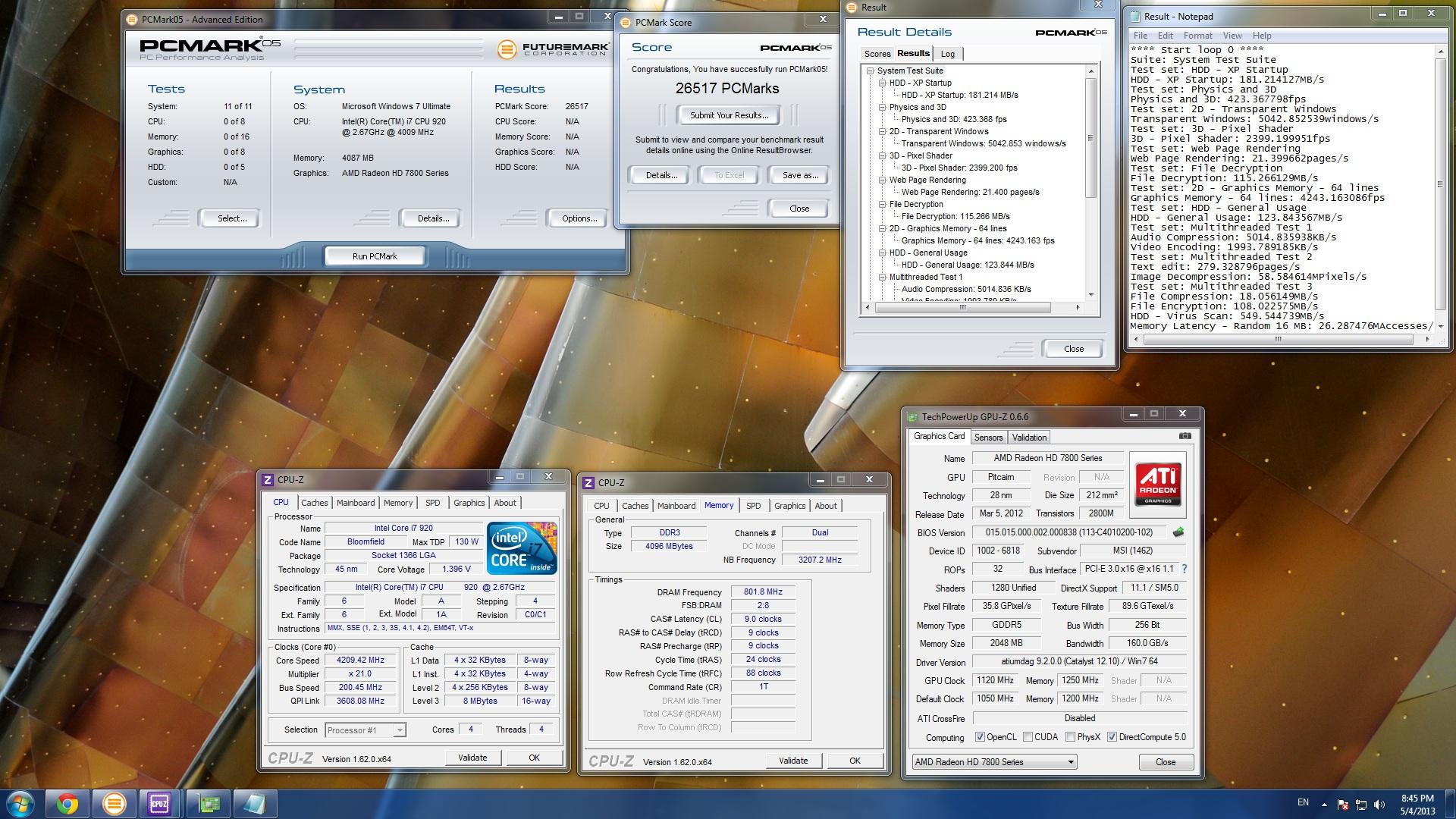This screenshot has height=819, width=1456.
Task: Collapse the HDD - XP Startup node
Action: tap(883, 83)
